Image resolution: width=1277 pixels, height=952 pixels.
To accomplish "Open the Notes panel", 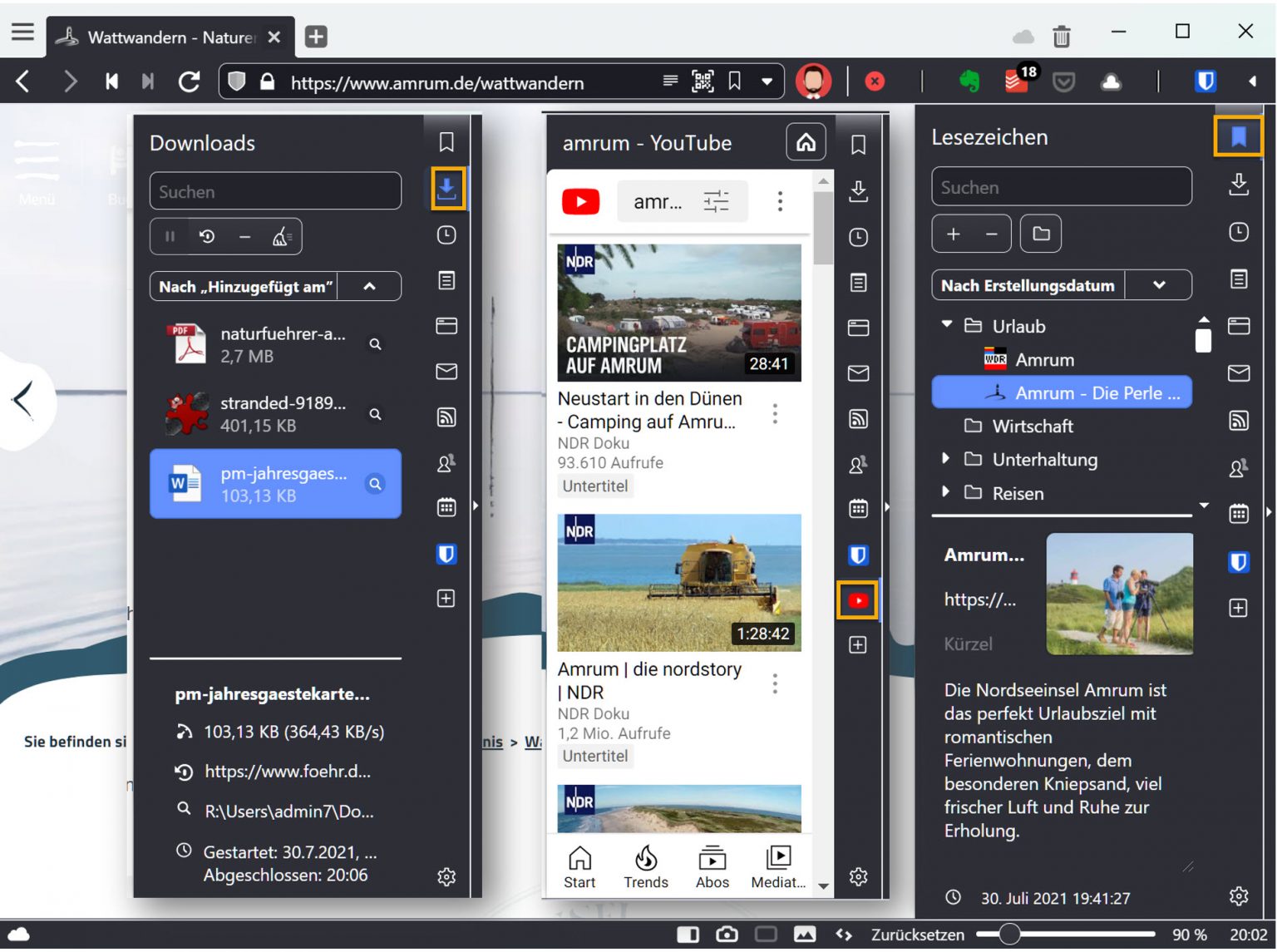I will tap(1238, 280).
